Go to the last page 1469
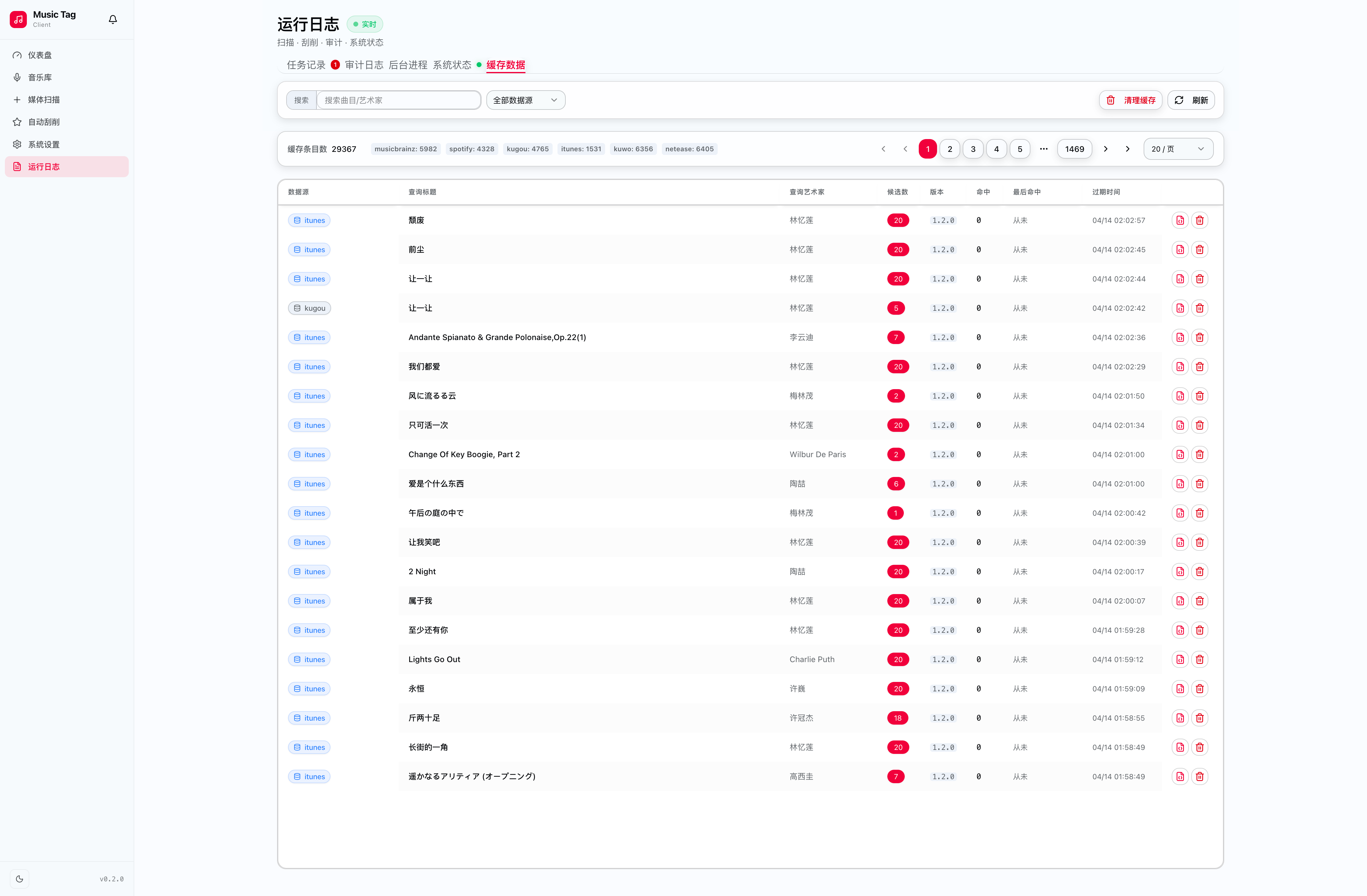Viewport: 1367px width, 896px height. (1074, 149)
